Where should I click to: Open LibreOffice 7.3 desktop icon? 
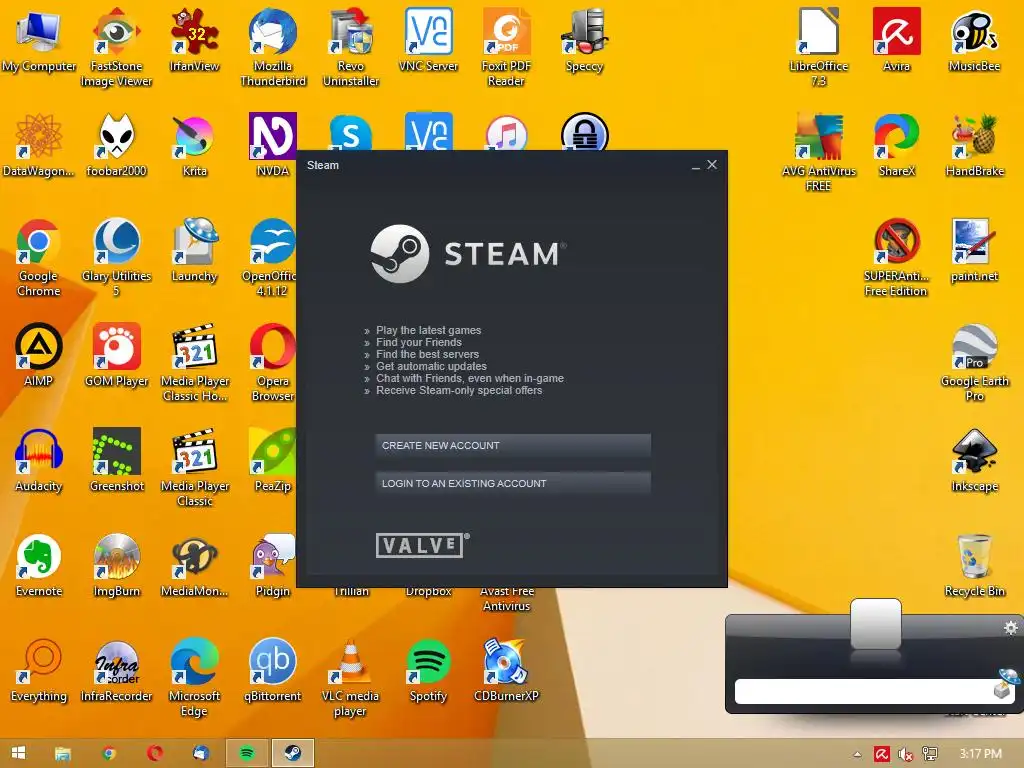[x=818, y=47]
